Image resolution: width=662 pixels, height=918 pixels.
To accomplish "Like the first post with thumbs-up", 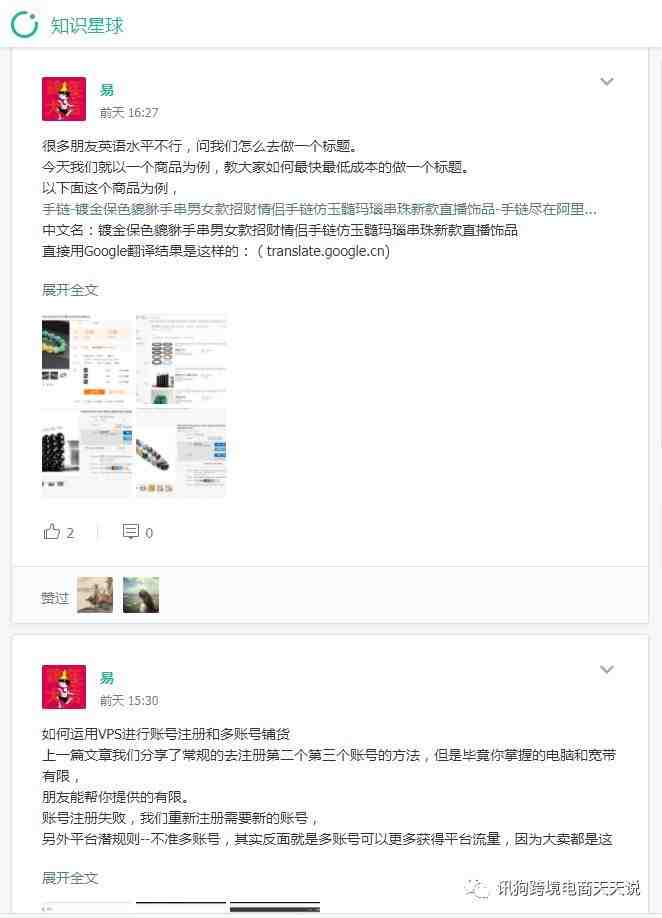I will pos(52,532).
